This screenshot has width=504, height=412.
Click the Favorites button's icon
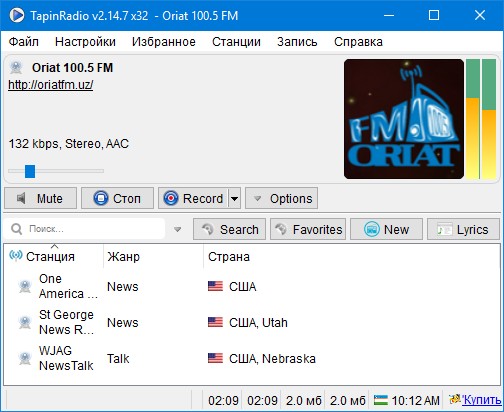coord(281,229)
